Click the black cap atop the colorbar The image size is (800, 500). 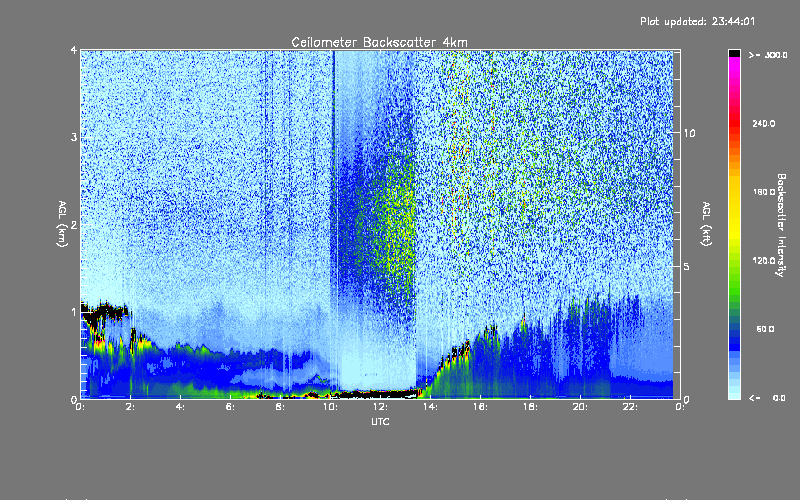(x=734, y=53)
